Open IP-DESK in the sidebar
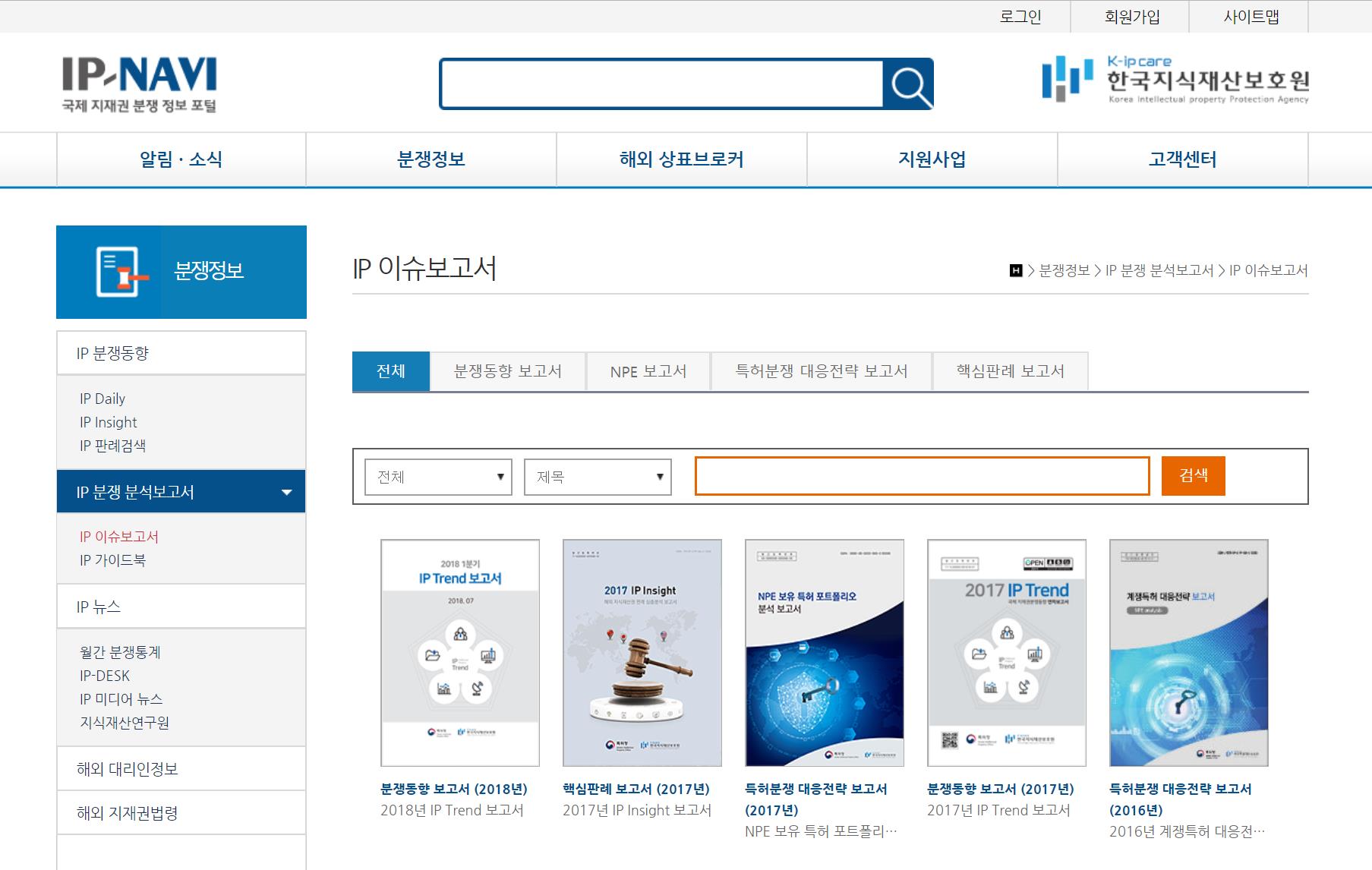 pyautogui.click(x=105, y=676)
